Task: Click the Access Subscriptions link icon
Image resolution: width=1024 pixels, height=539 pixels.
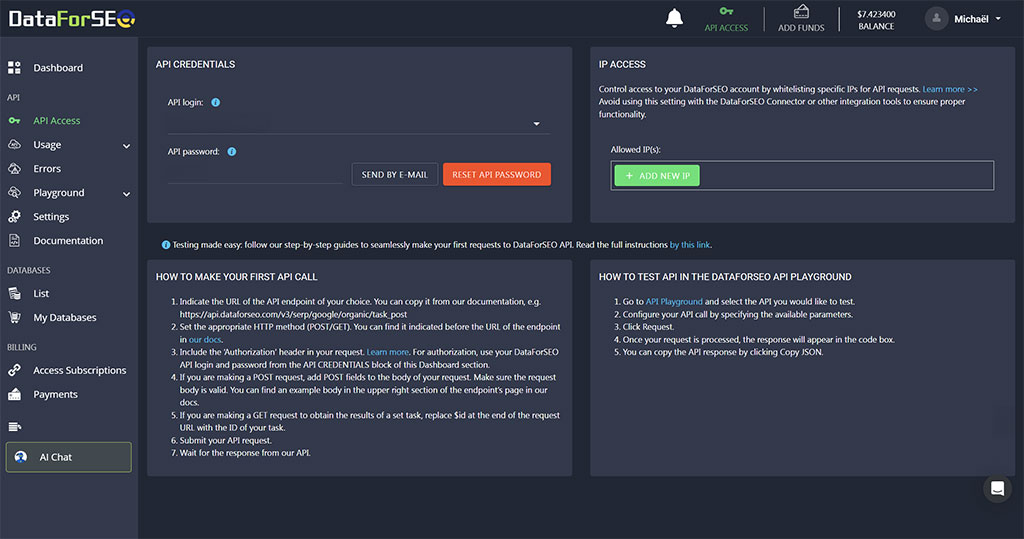Action: pyautogui.click(x=14, y=370)
